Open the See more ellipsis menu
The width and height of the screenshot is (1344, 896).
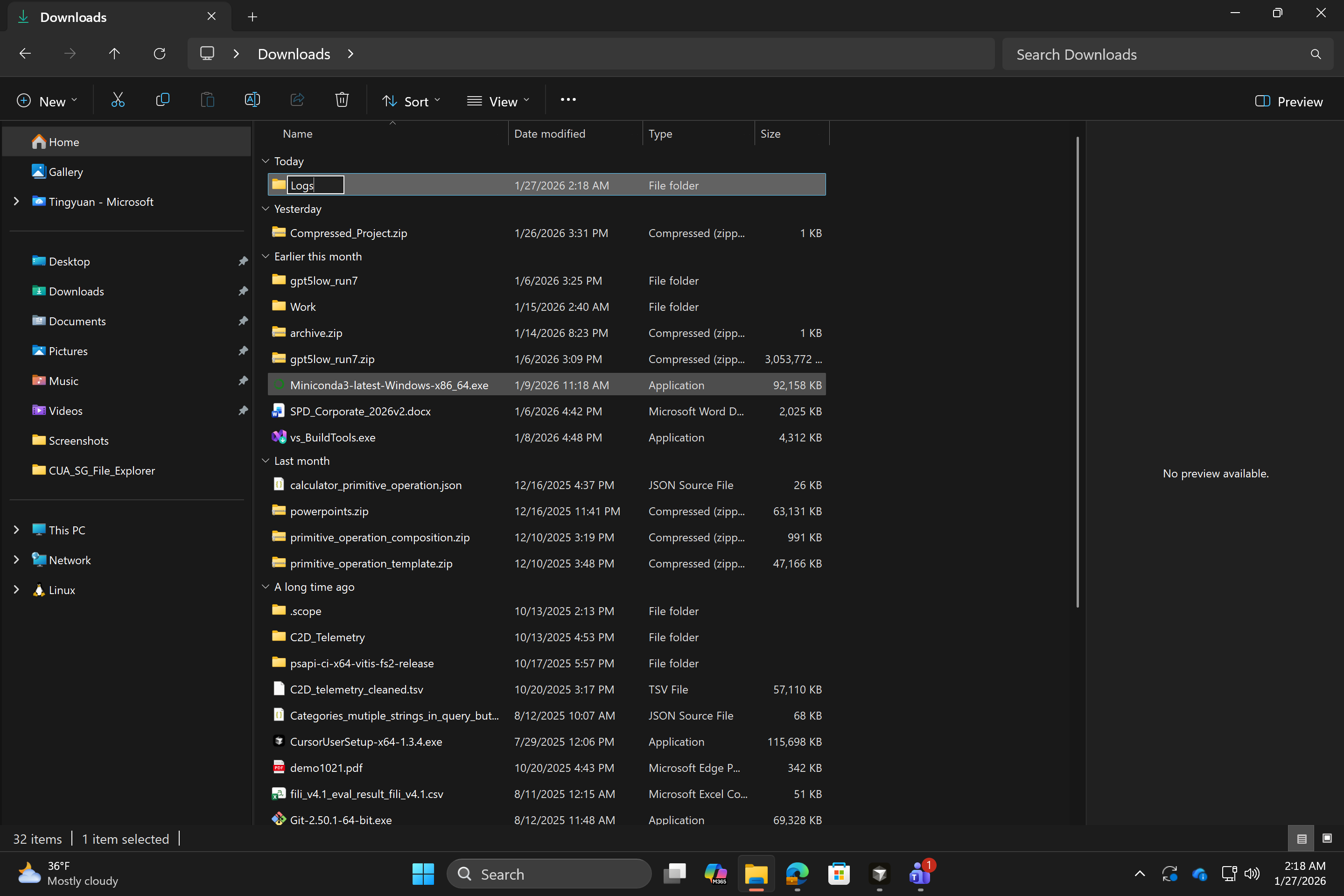pos(568,100)
